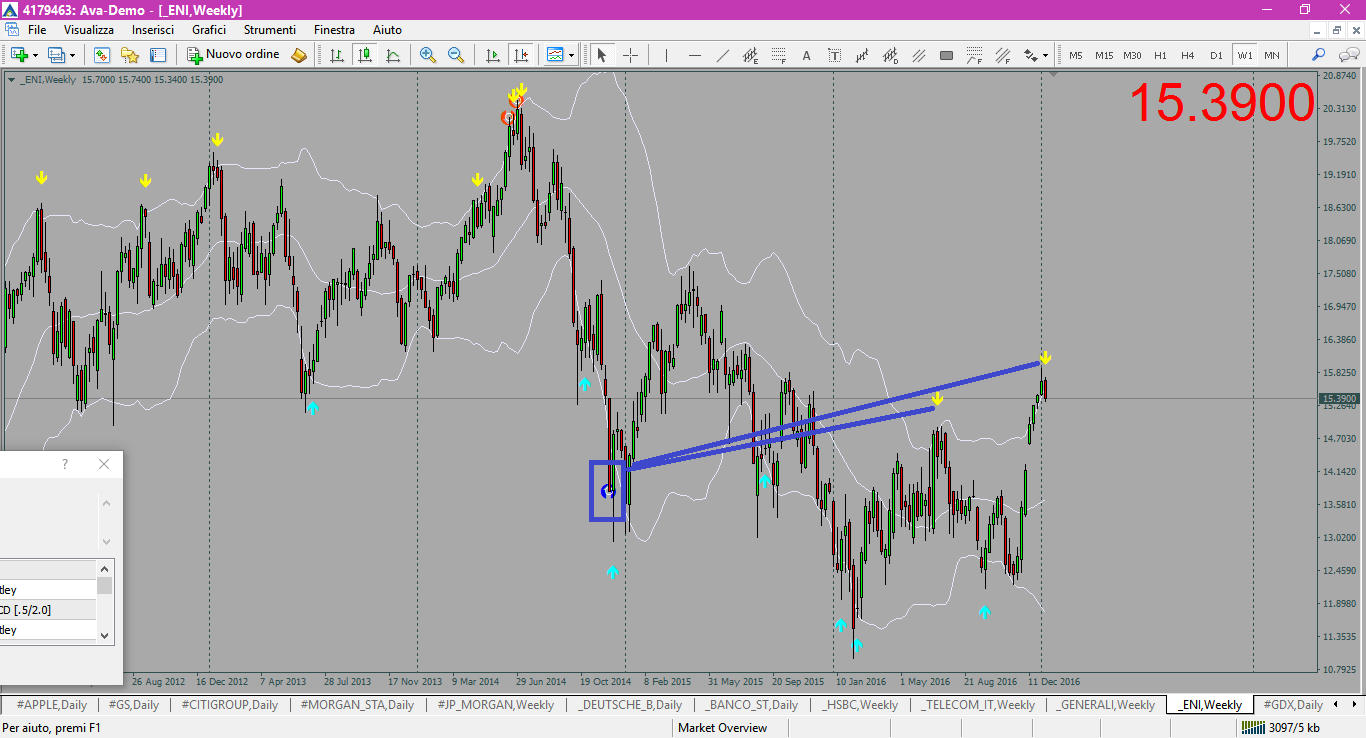Select the Fibonacci channel tool
This screenshot has width=1366, height=738.
1002,55
